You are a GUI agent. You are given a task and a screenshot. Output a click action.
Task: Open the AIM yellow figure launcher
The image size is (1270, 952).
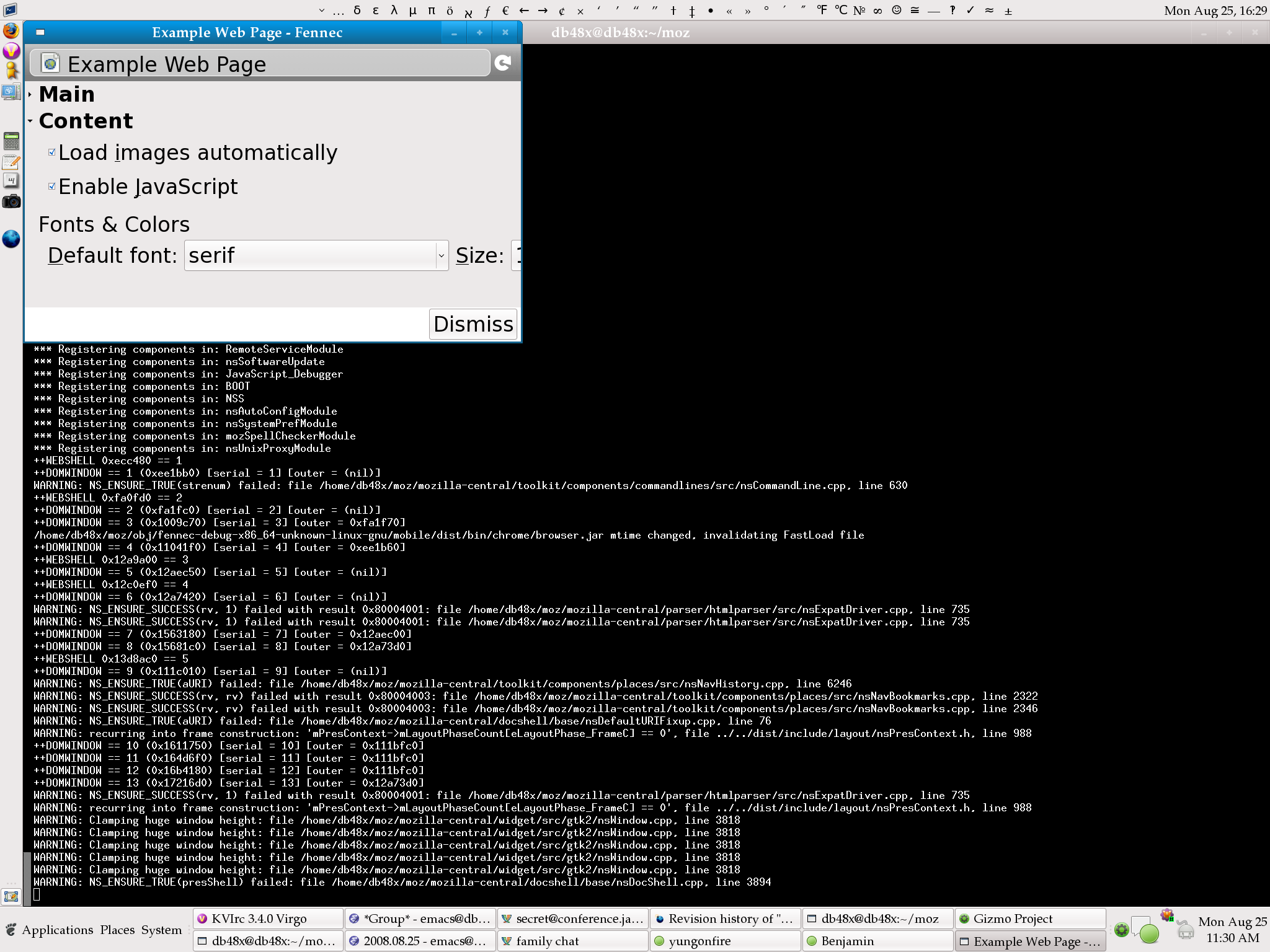11,71
